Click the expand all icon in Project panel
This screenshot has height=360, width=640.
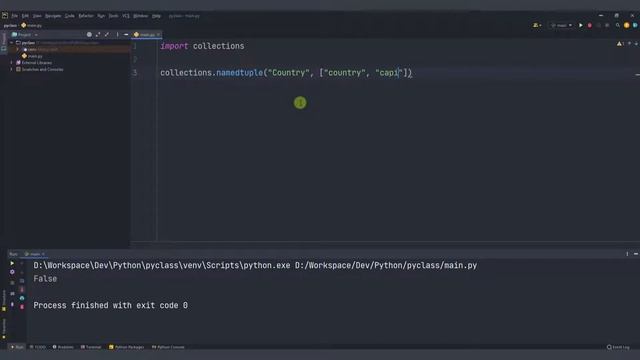click(x=98, y=35)
